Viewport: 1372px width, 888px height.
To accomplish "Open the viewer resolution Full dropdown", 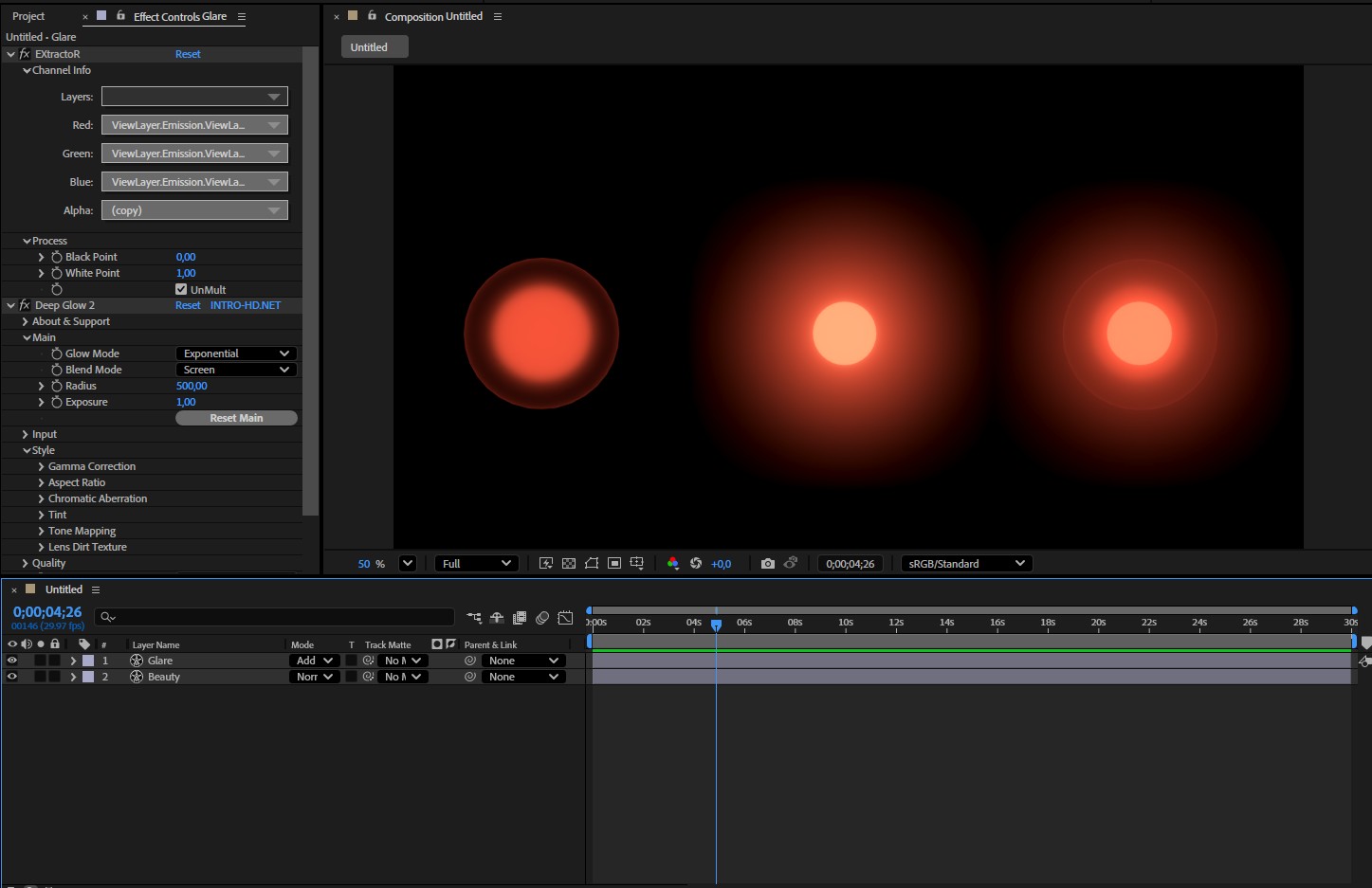I will (x=476, y=564).
